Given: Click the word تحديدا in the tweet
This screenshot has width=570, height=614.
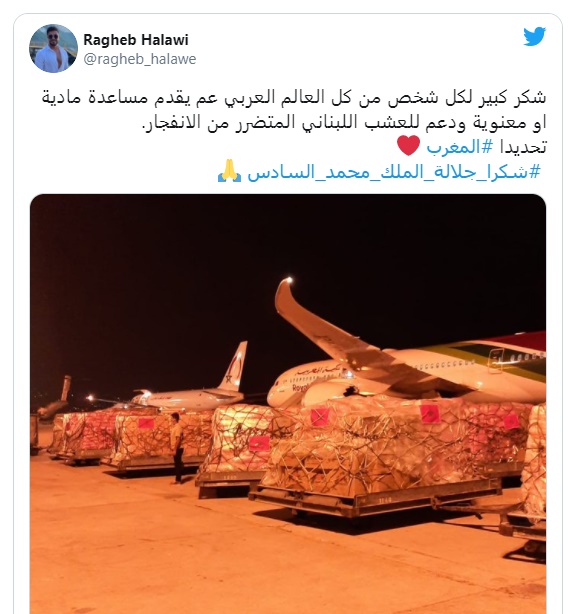Looking at the screenshot, I should point(523,147).
